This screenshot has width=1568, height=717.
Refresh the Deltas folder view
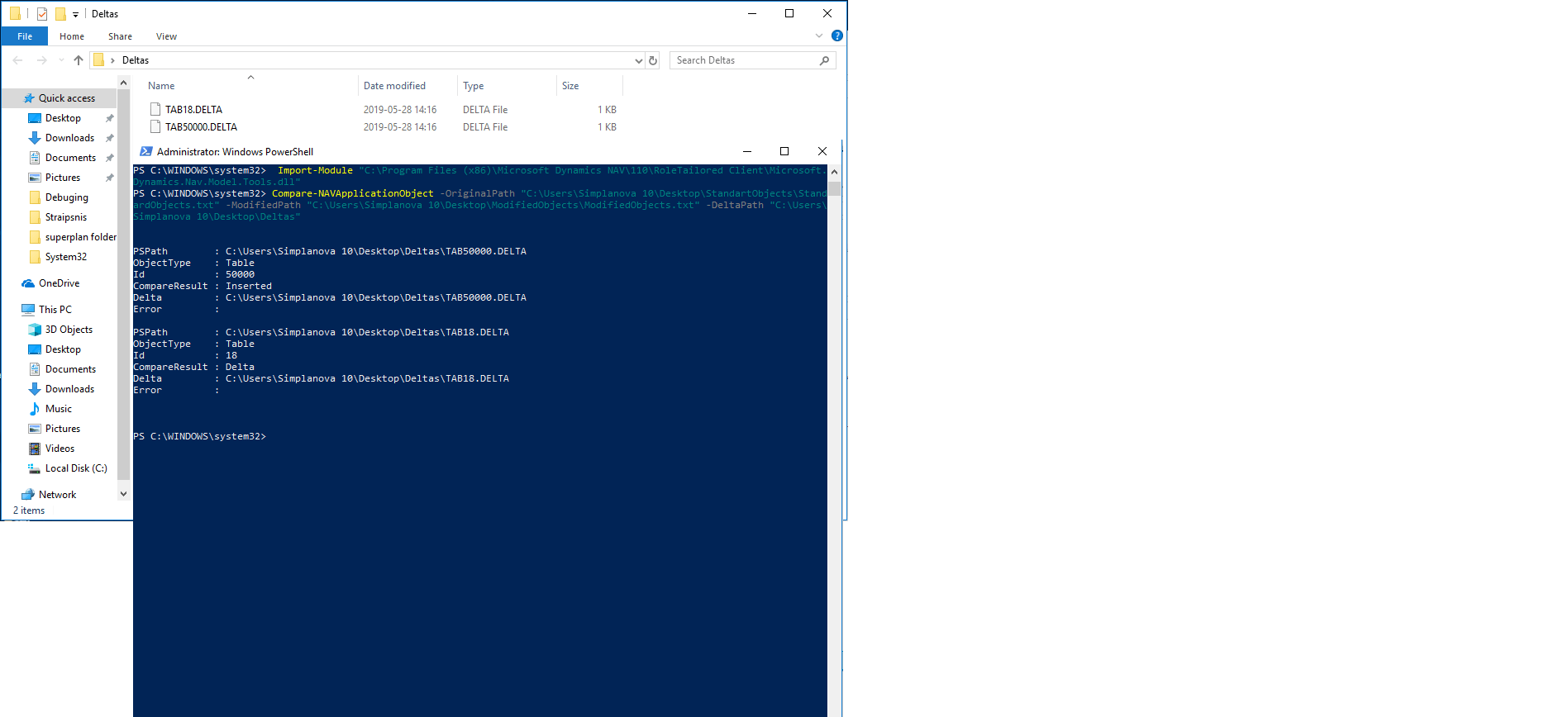coord(653,60)
